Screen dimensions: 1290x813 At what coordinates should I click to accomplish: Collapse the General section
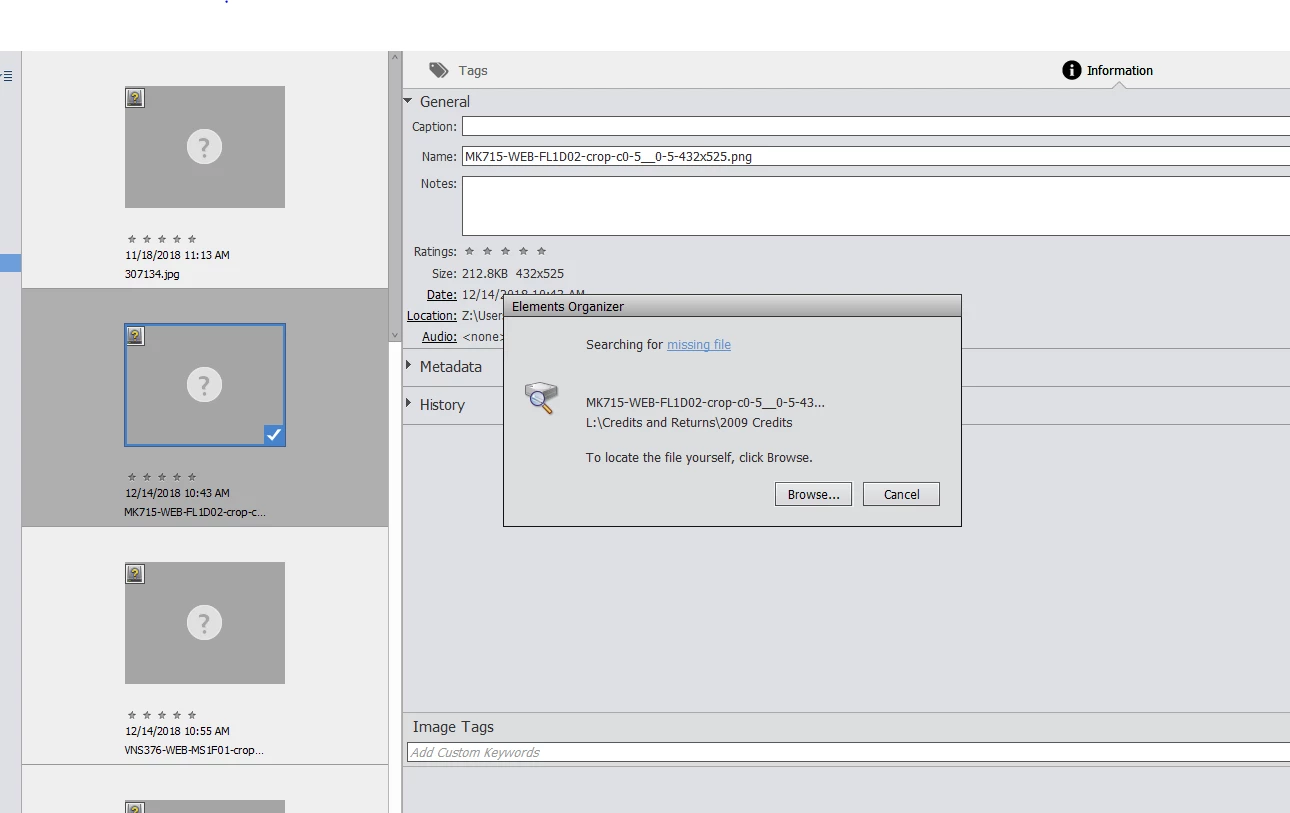tap(408, 101)
